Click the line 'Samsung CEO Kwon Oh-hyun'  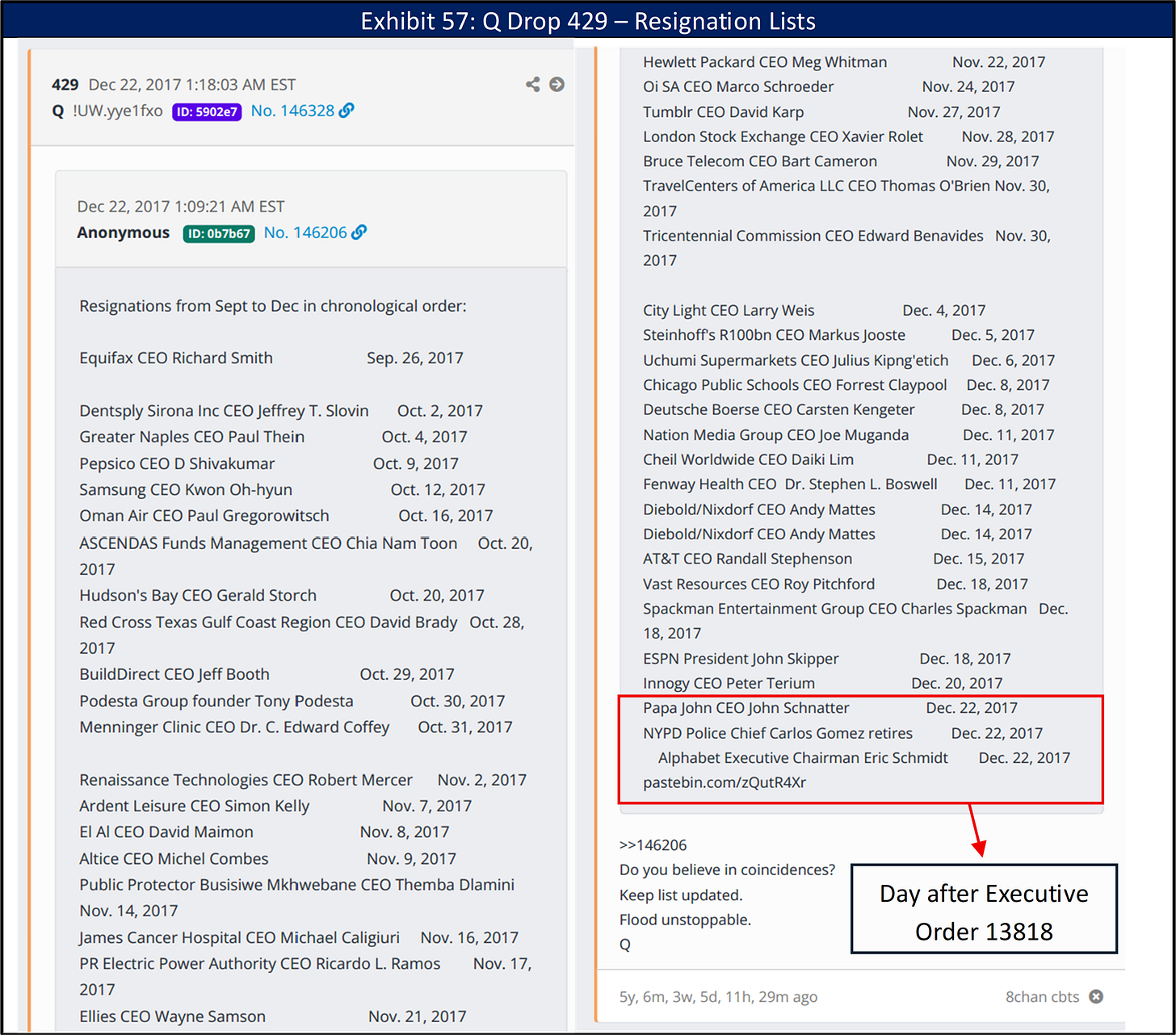(x=186, y=489)
